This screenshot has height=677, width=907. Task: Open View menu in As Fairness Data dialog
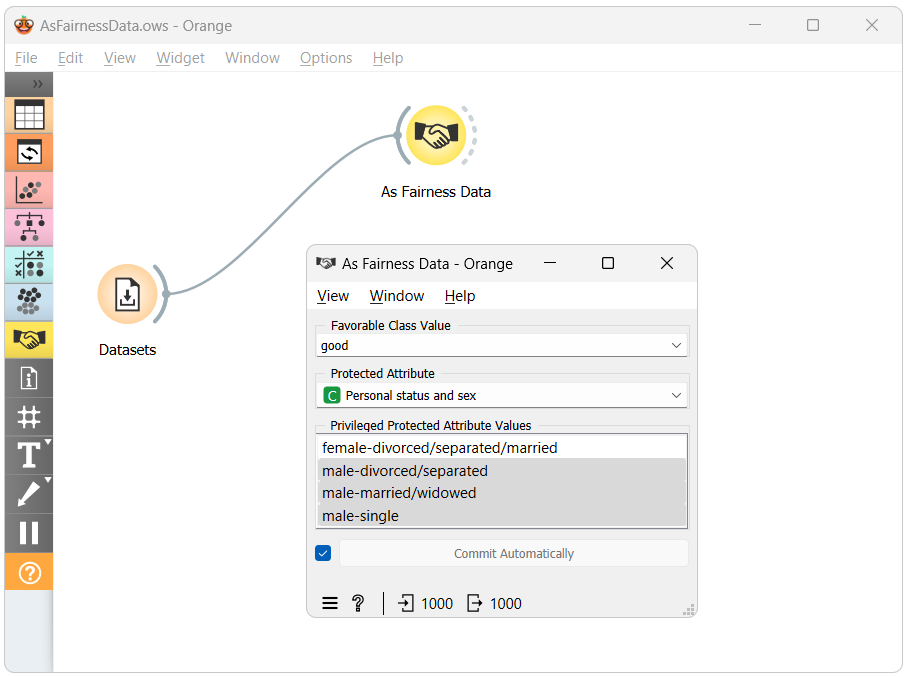pos(333,296)
